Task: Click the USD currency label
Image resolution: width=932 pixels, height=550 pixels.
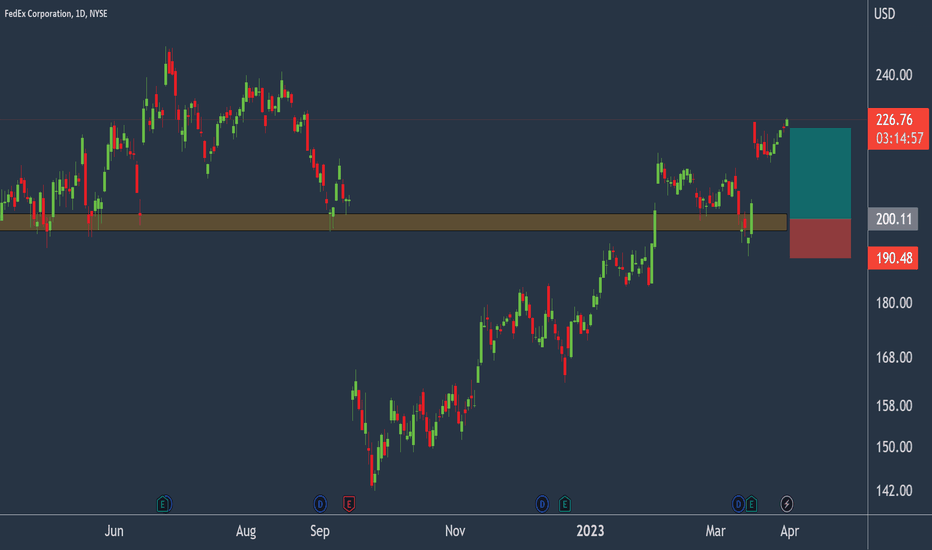Action: point(884,14)
